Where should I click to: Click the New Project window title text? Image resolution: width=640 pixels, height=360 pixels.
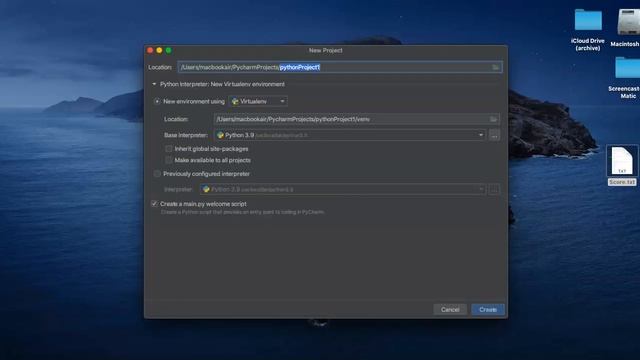[325, 50]
